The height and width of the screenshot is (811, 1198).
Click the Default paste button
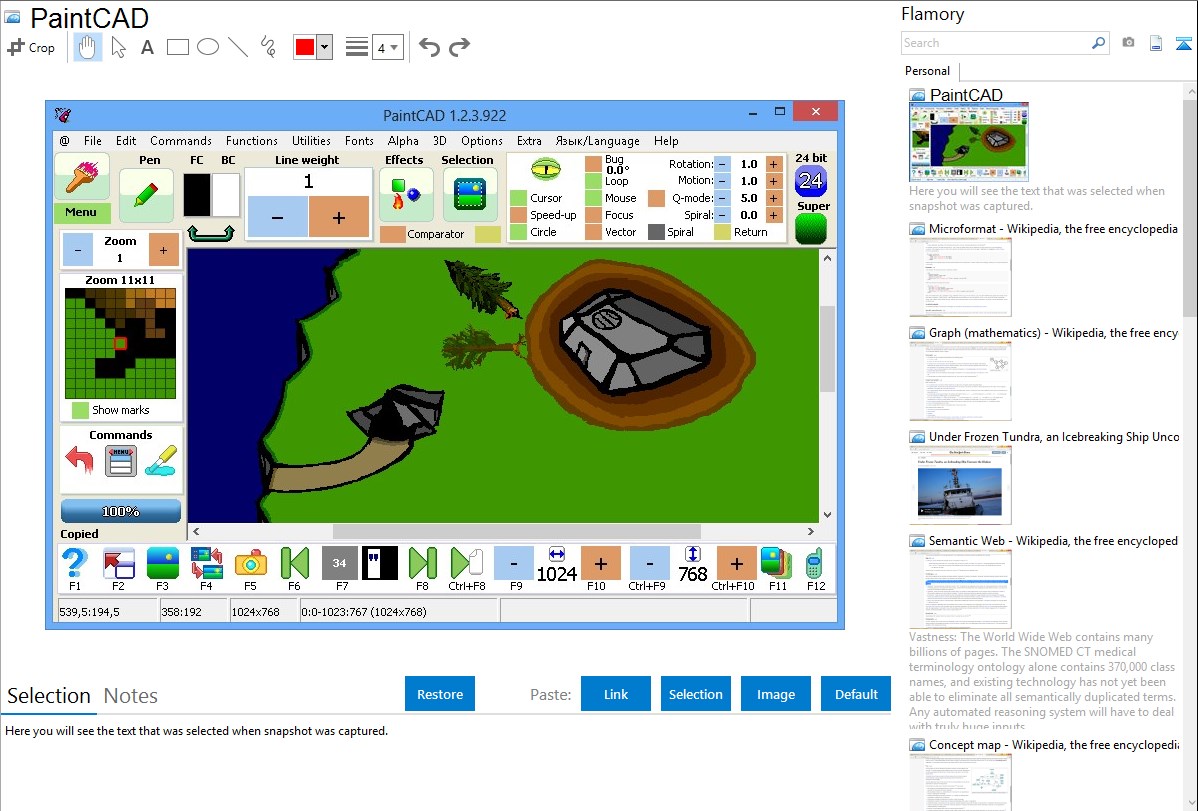pyautogui.click(x=856, y=694)
